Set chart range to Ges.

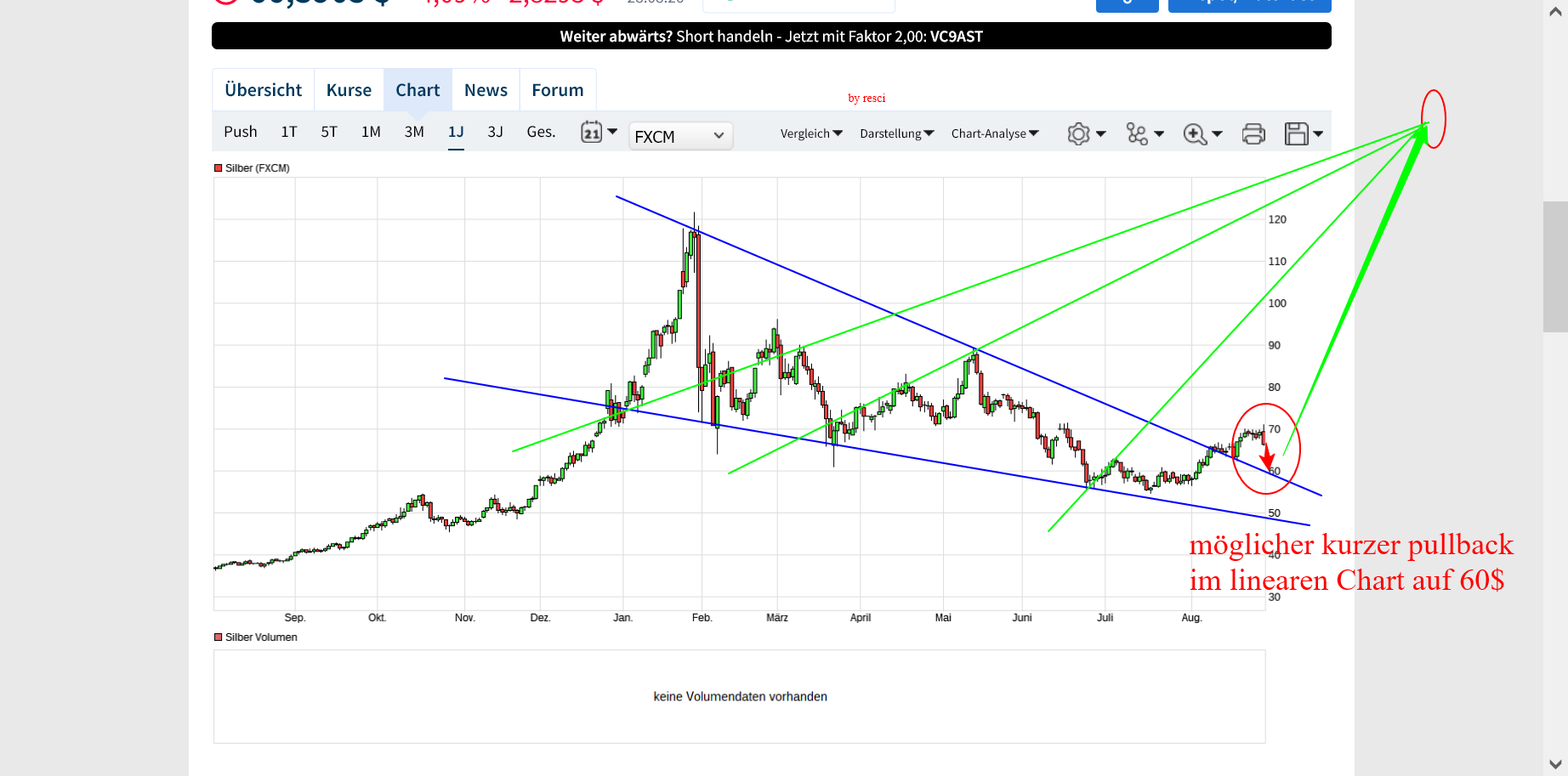541,132
